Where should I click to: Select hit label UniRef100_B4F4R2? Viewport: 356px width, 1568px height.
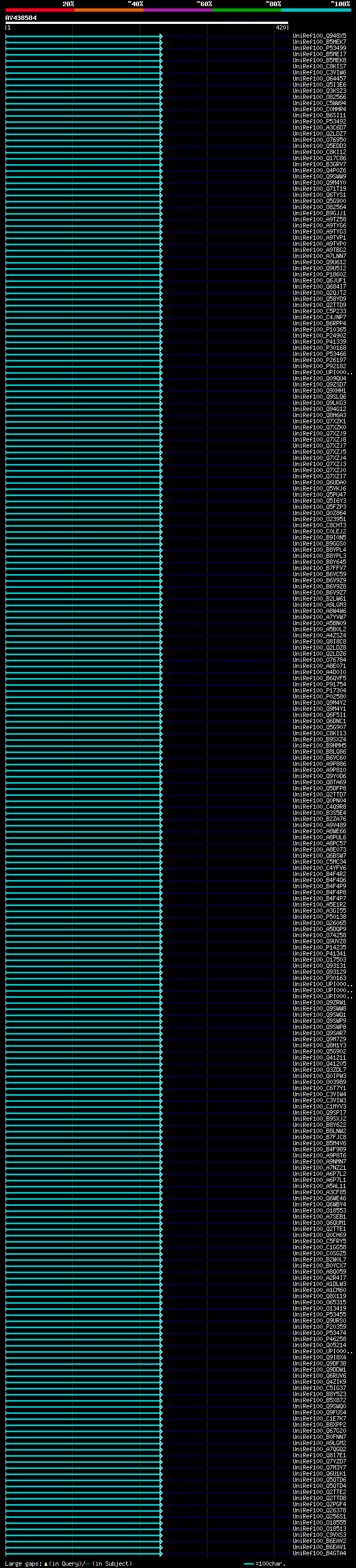click(319, 874)
